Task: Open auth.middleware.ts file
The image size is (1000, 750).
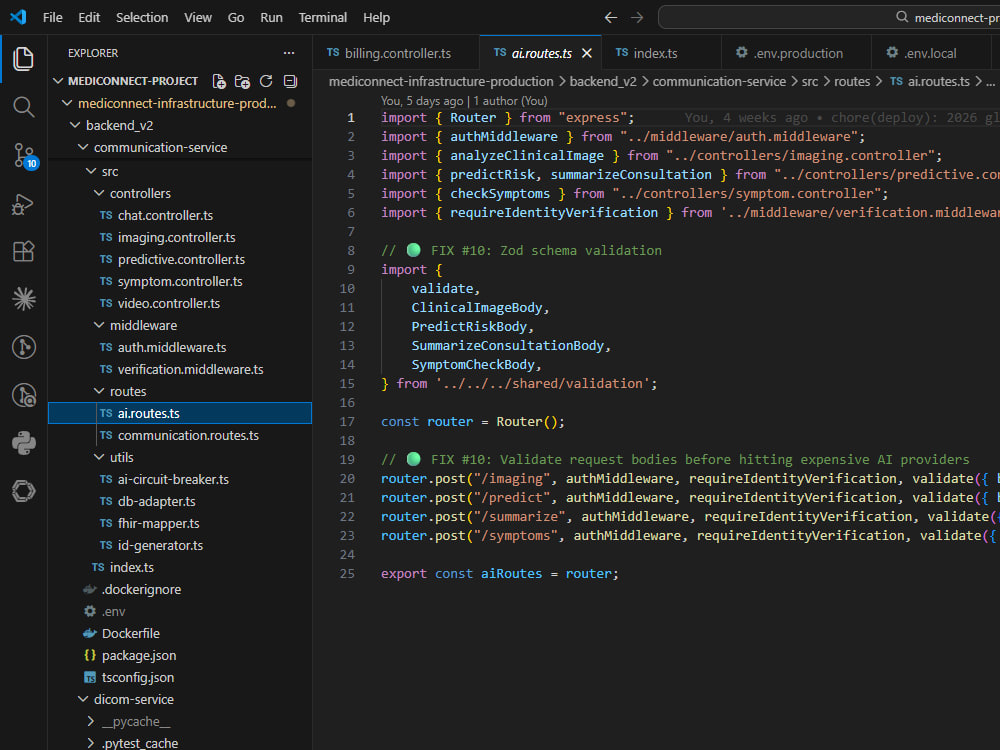Action: (x=172, y=348)
